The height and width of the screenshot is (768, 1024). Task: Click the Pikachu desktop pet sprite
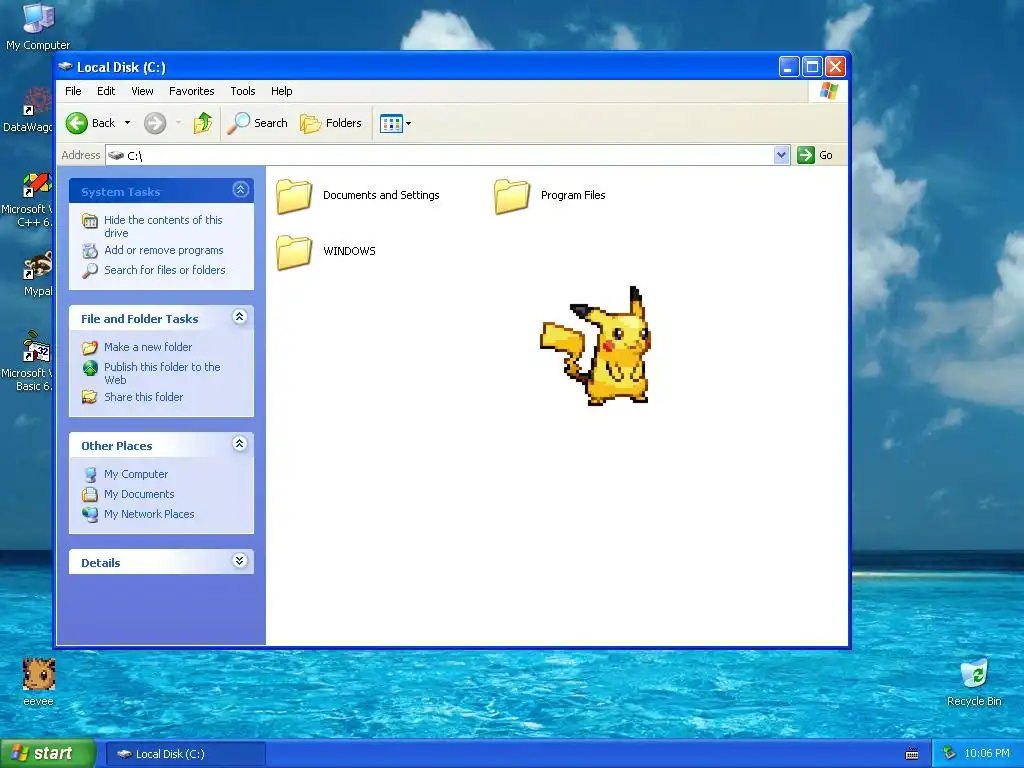point(596,346)
